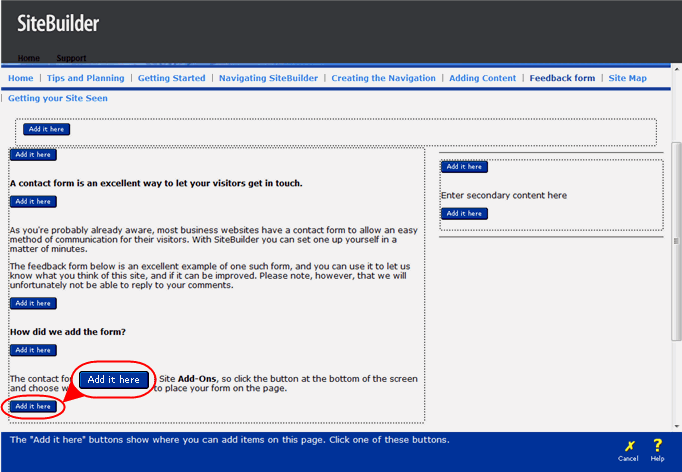682x472 pixels.
Task: Click Add it here above secondary content text
Action: pyautogui.click(x=464, y=167)
